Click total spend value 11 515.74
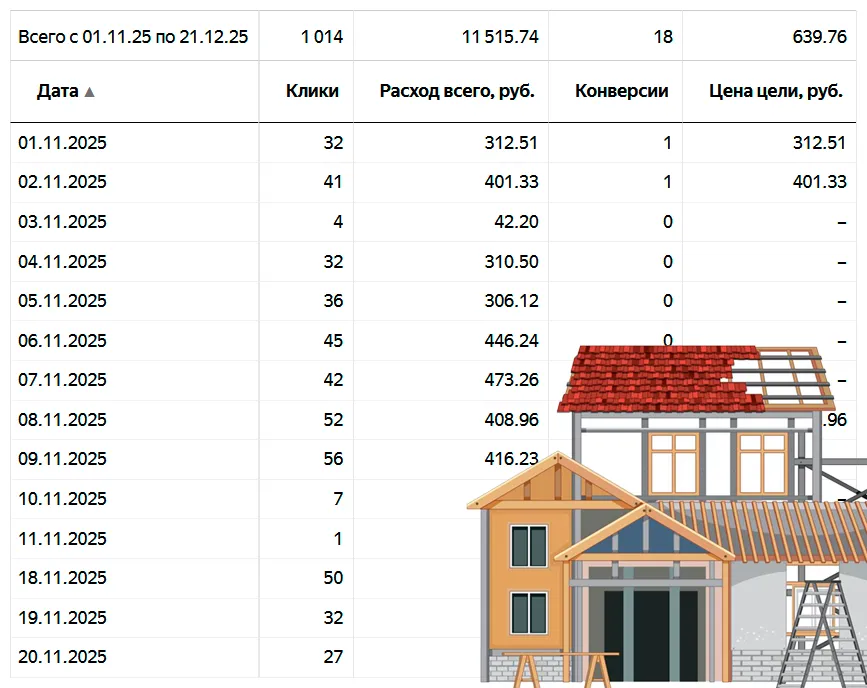Image resolution: width=867 pixels, height=688 pixels. coord(500,37)
